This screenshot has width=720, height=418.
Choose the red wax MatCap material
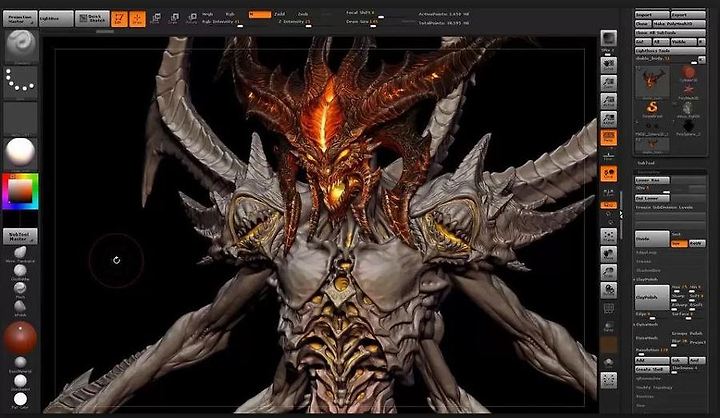20,338
